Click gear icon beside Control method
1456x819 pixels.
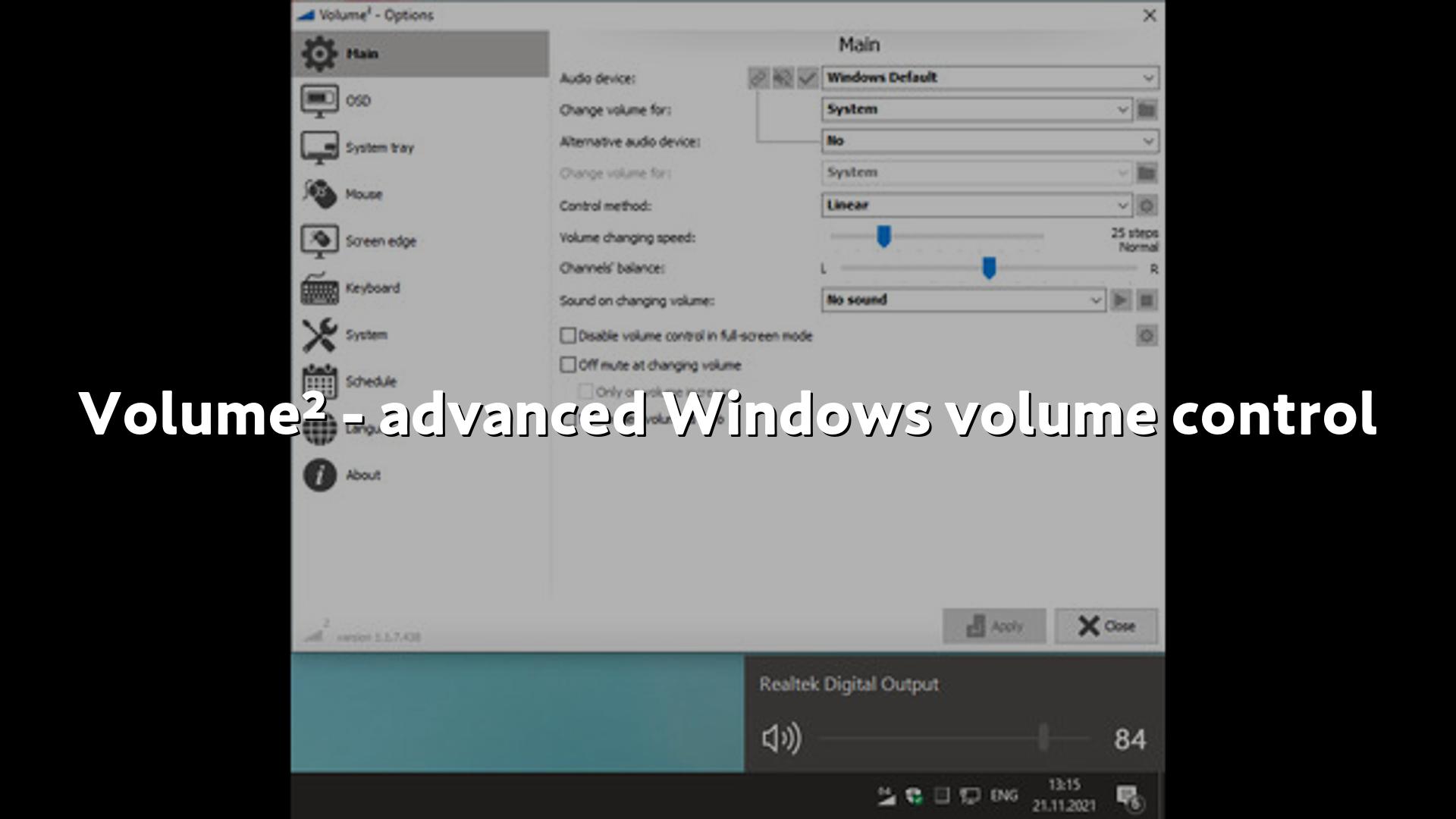1147,206
